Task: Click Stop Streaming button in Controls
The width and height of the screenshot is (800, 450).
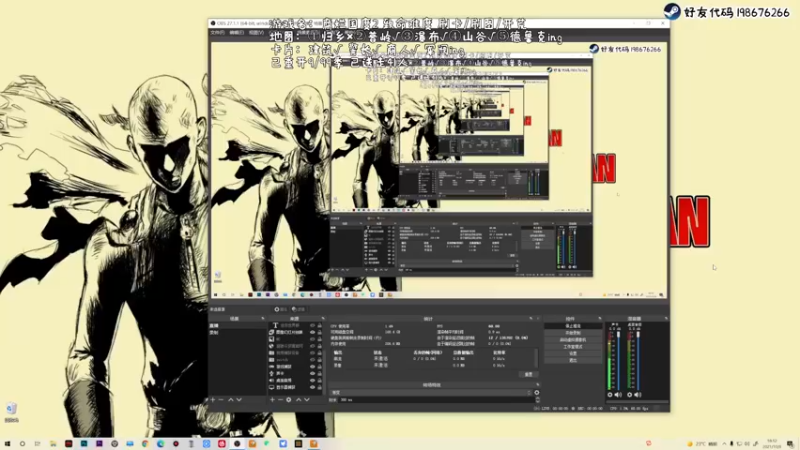Action: click(573, 326)
